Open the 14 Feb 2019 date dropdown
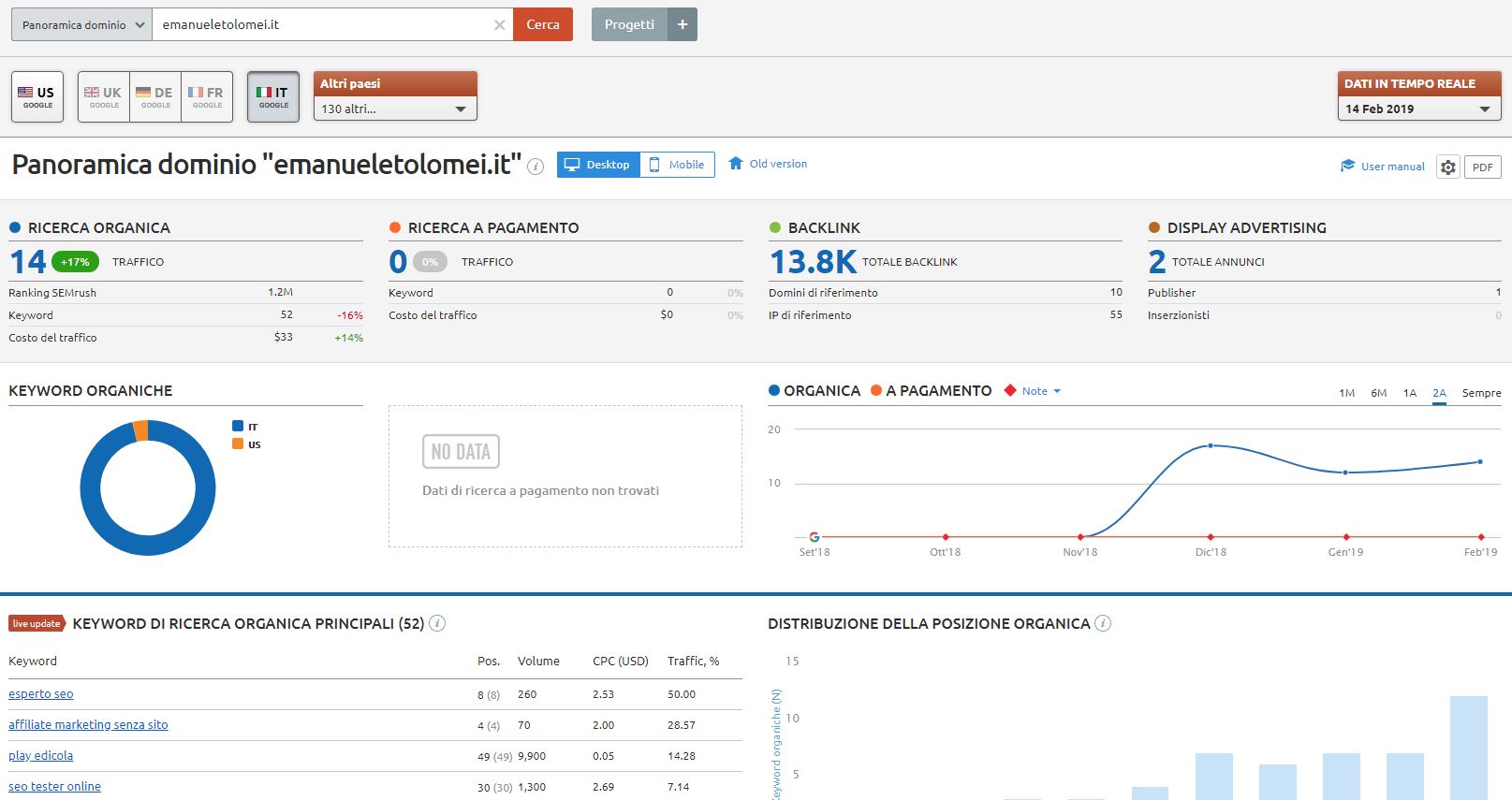 click(1419, 109)
